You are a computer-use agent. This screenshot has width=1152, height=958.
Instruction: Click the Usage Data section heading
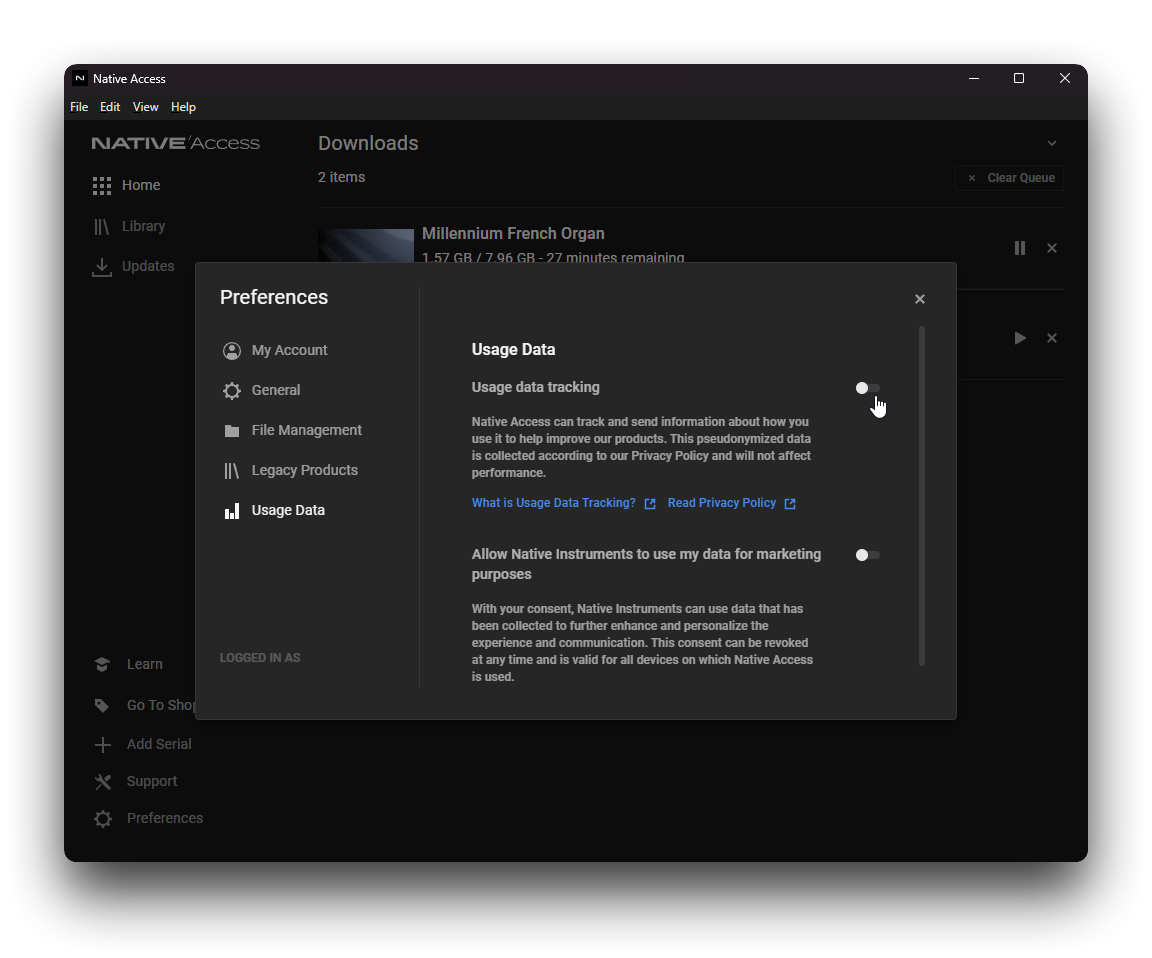pyautogui.click(x=514, y=350)
